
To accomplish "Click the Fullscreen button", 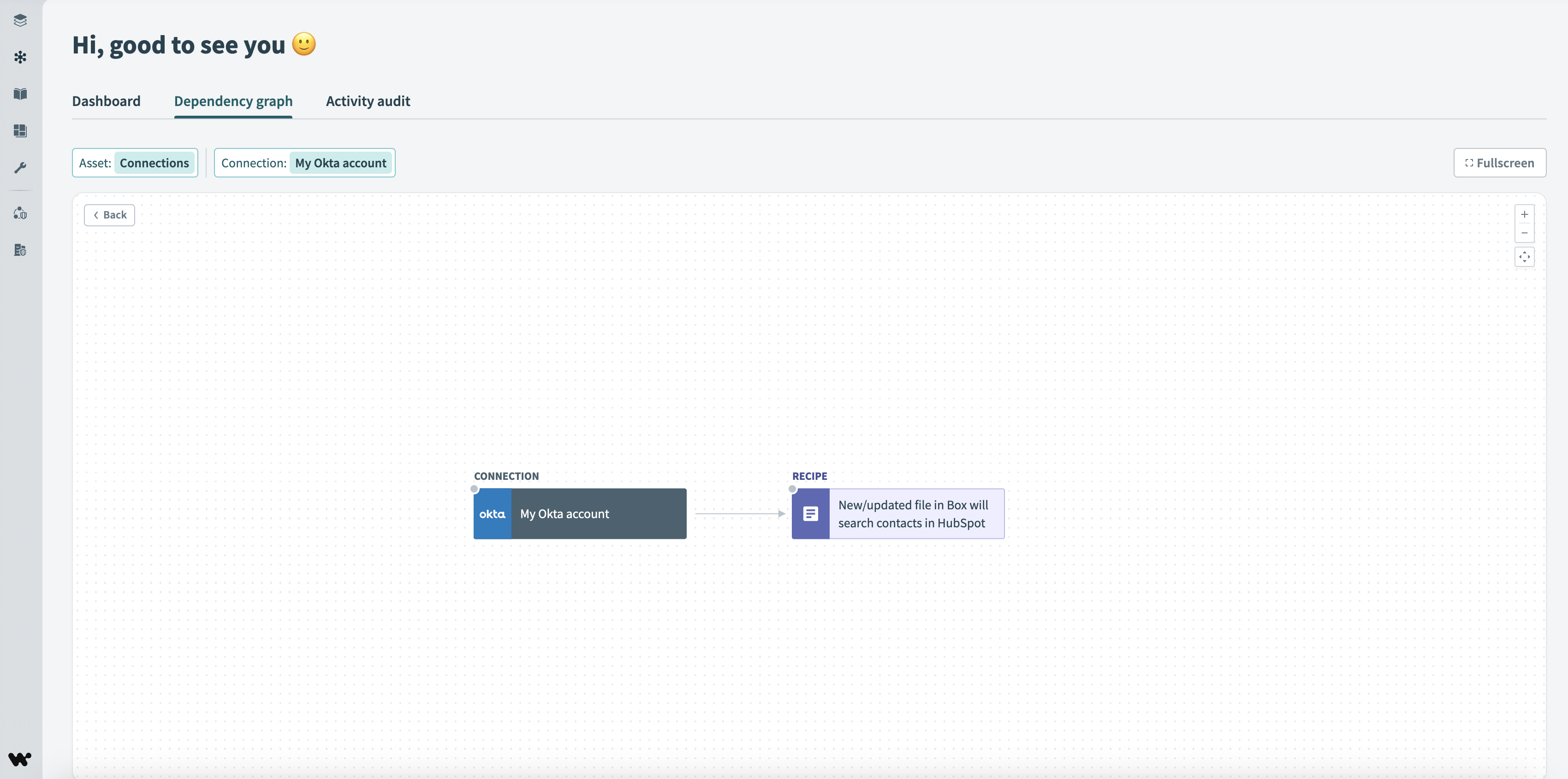I will [1499, 163].
